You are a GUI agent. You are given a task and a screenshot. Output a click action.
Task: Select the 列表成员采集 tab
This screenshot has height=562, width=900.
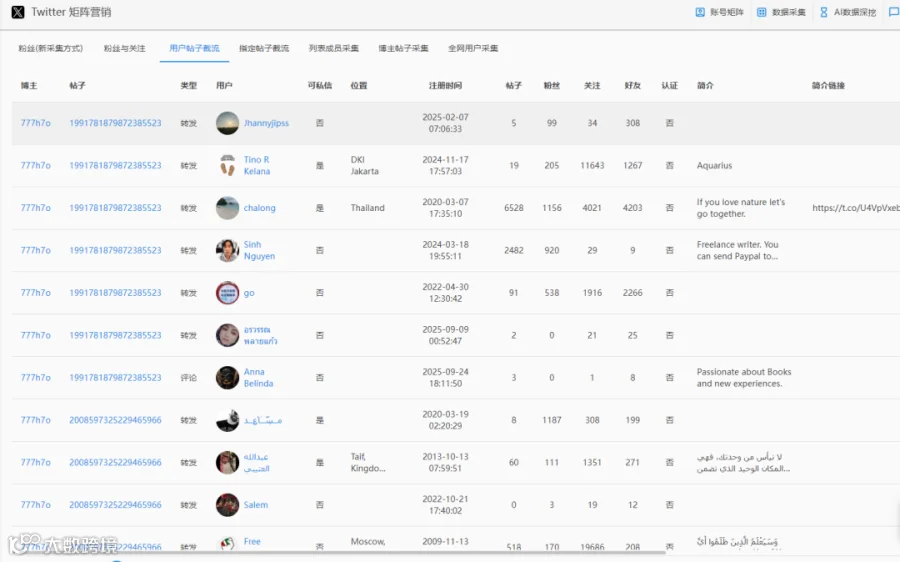(x=333, y=48)
